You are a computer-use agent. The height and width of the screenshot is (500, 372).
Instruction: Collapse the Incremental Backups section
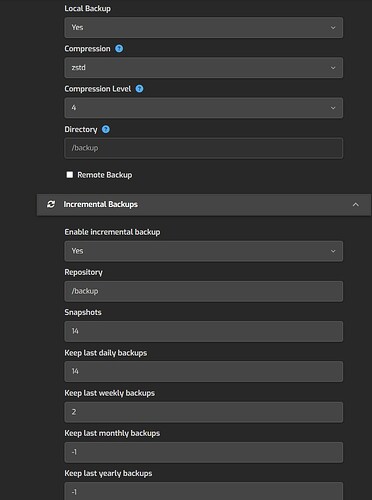[356, 204]
